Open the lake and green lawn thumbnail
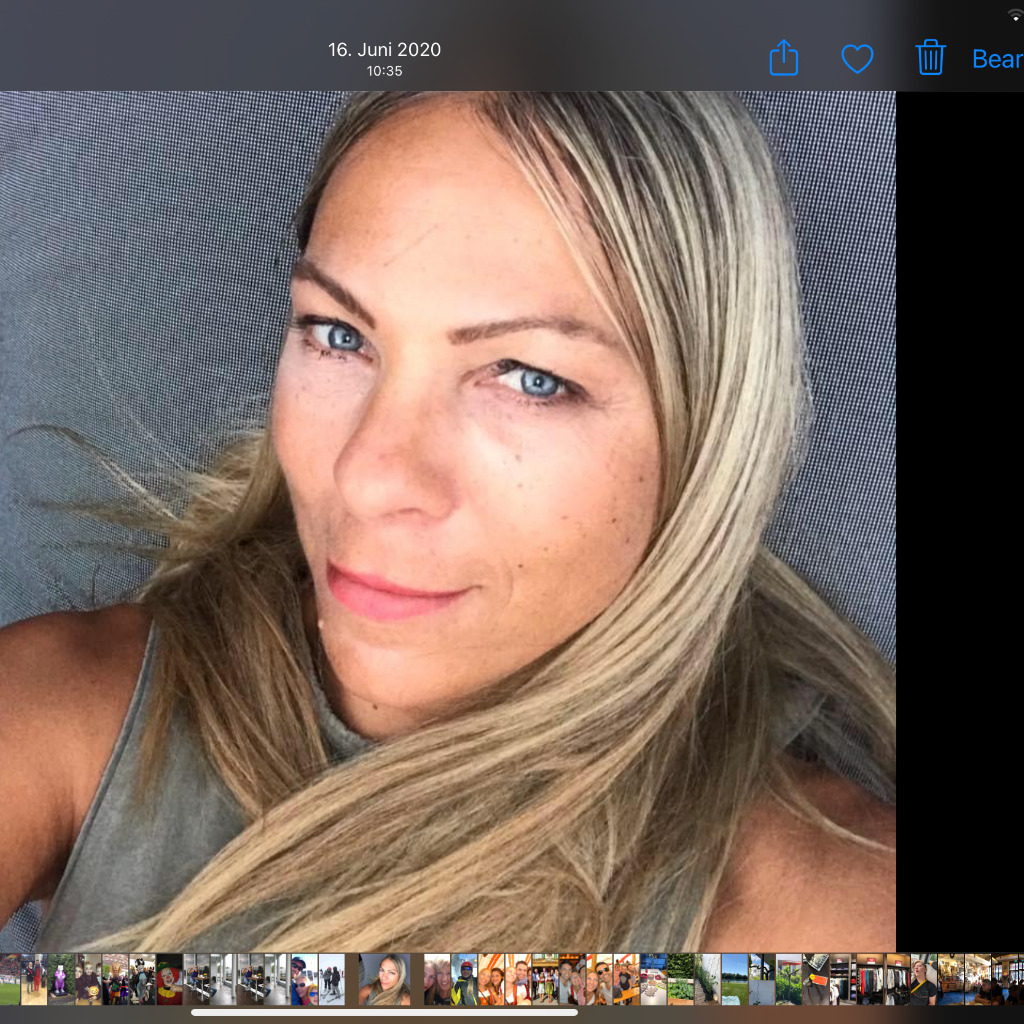 pyautogui.click(x=734, y=979)
